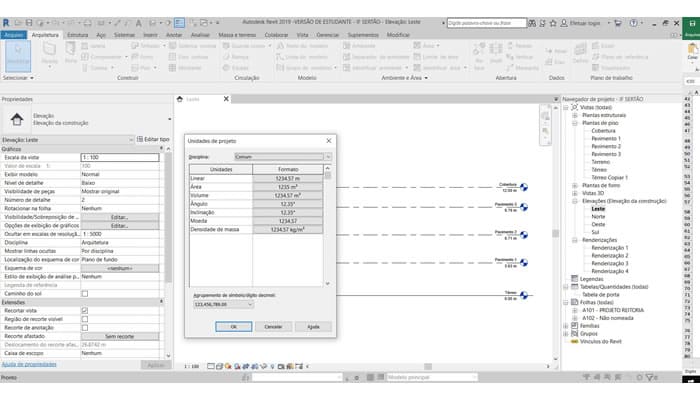700x400 pixels.
Task: Click the favorites star icon in title bar
Action: pyautogui.click(x=553, y=23)
